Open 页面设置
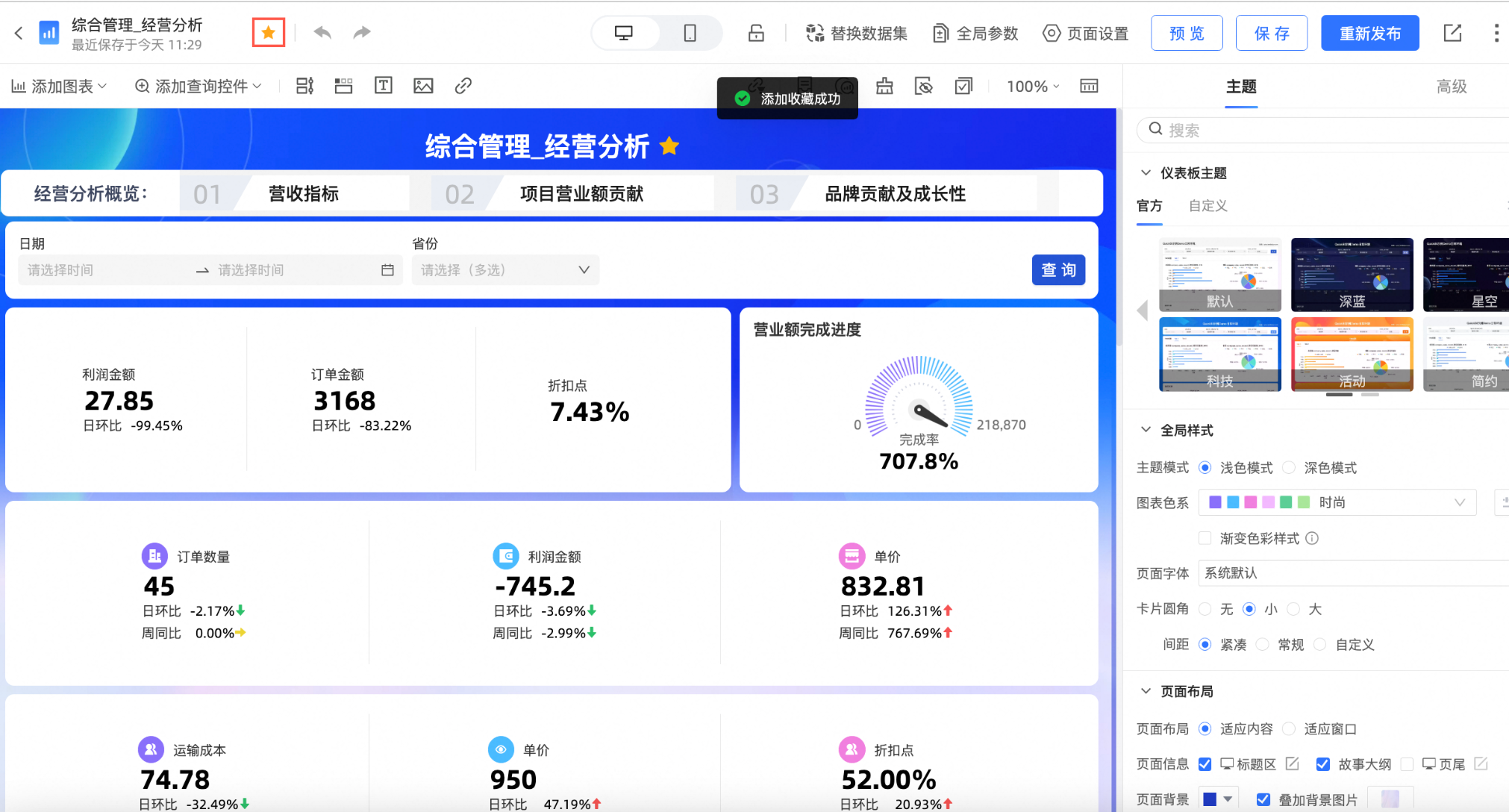The image size is (1509, 812). tap(1085, 34)
